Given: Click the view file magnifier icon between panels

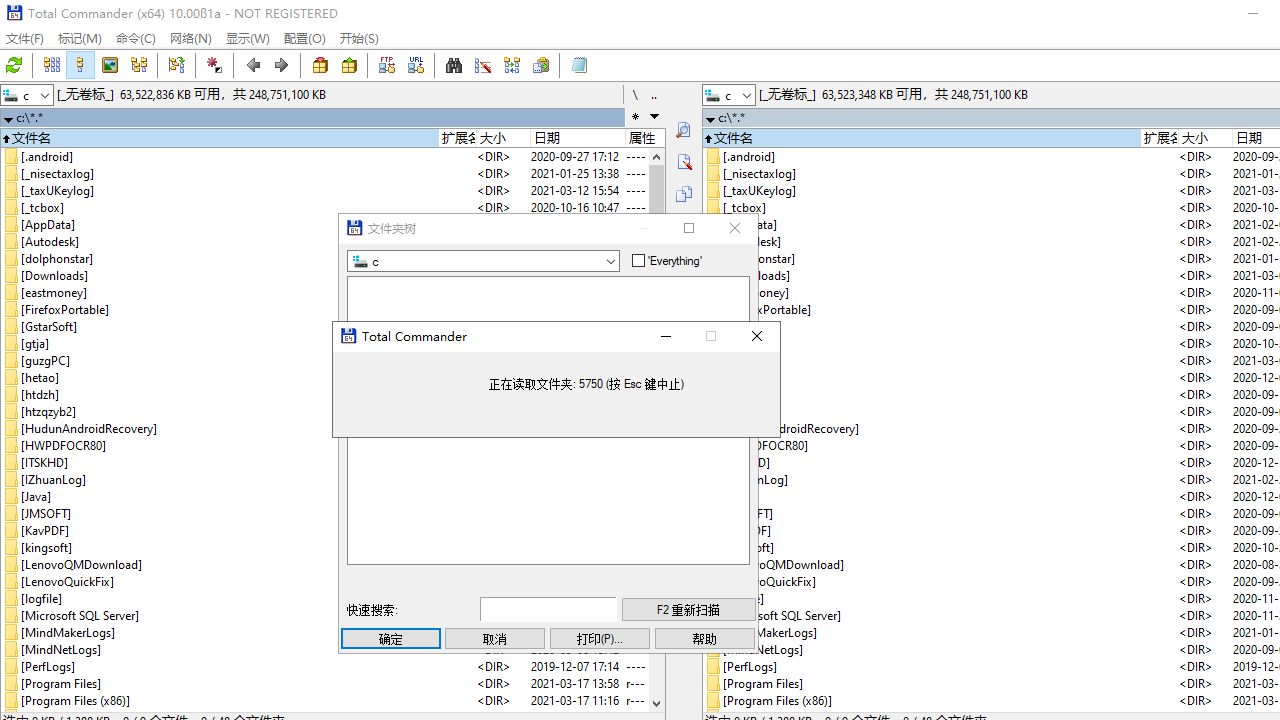Looking at the screenshot, I should pos(684,131).
